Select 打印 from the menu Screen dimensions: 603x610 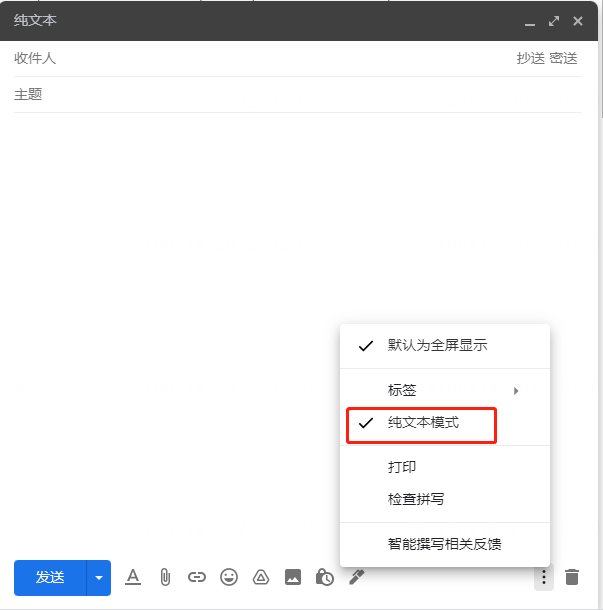click(402, 467)
